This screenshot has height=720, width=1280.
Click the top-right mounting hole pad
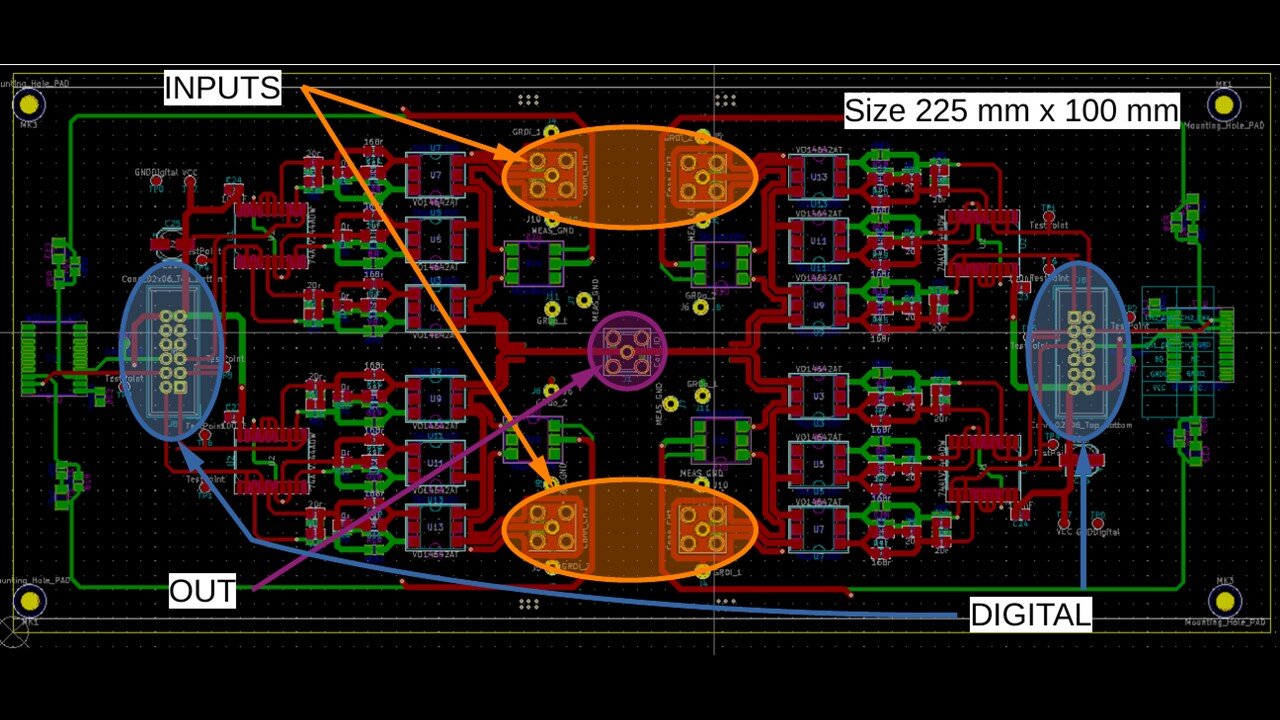1223,104
